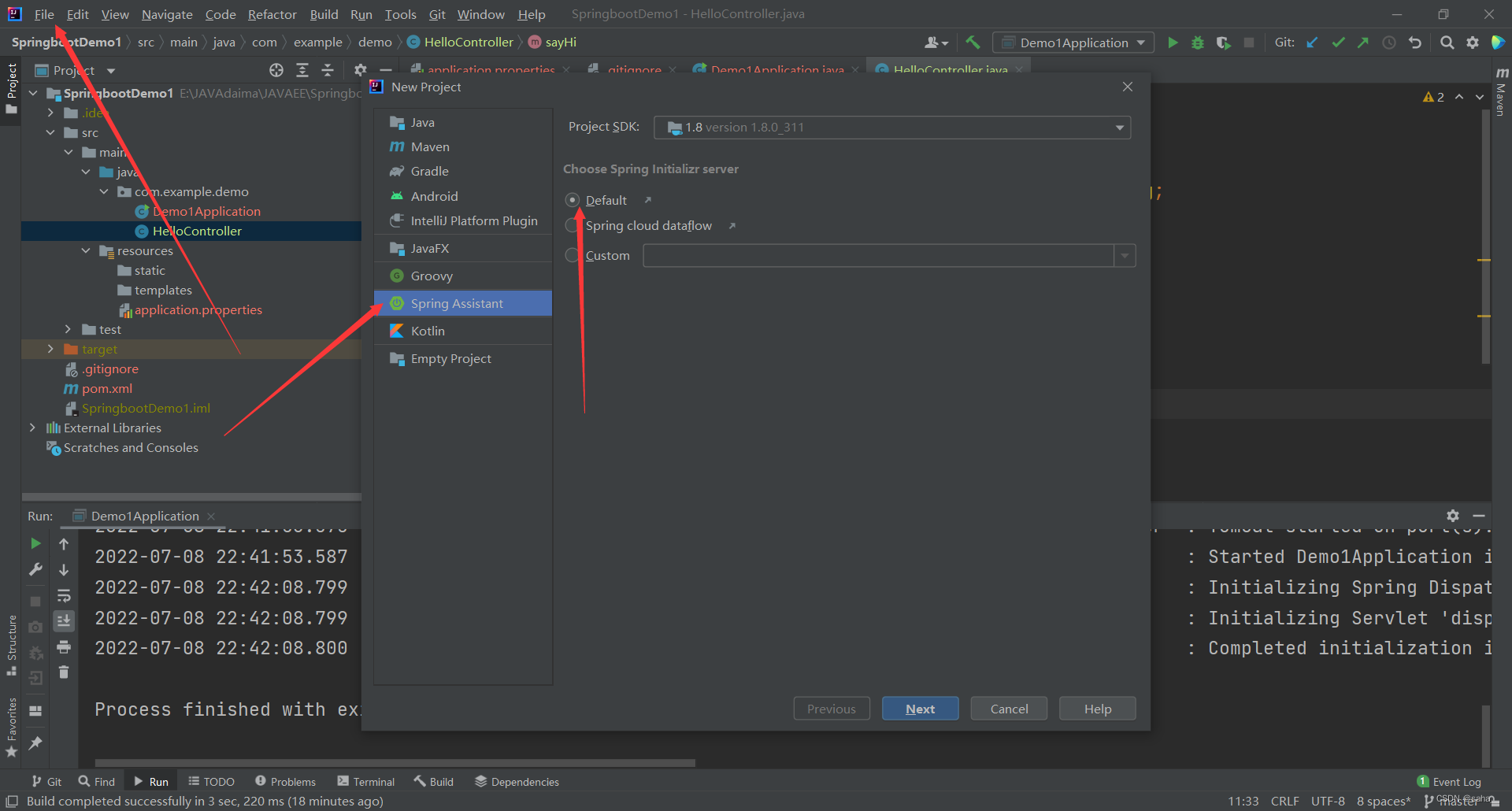Click the Debug bug icon in toolbar
The height and width of the screenshot is (811, 1512).
[1198, 43]
